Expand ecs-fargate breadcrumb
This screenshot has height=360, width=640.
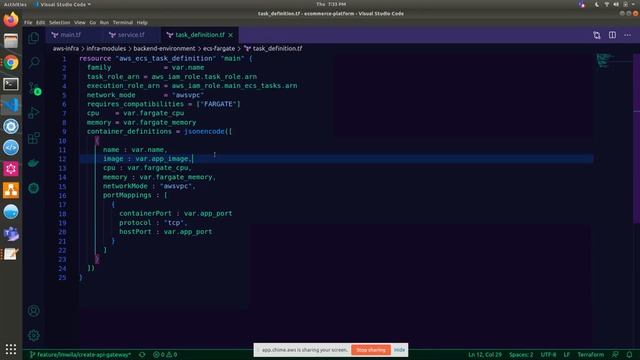(219, 49)
